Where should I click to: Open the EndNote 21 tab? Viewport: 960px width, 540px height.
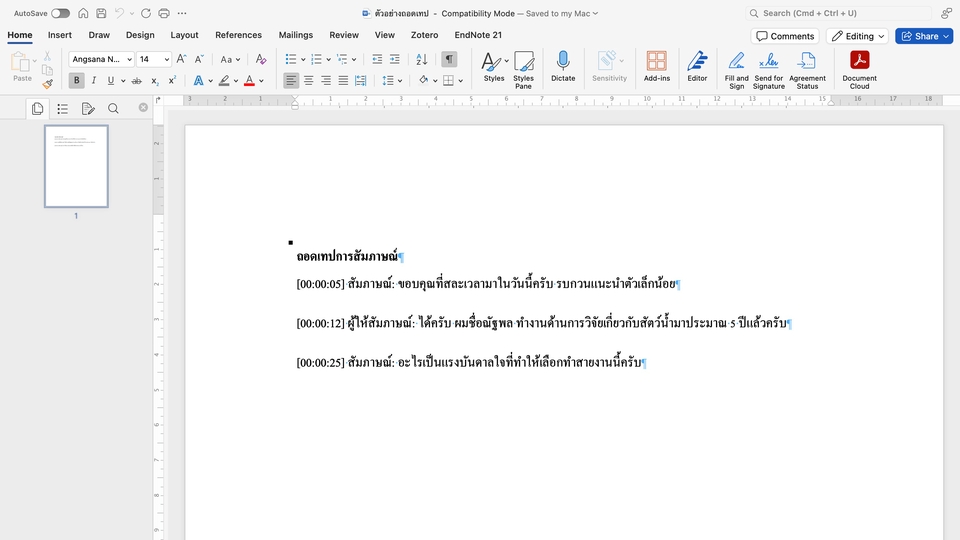click(x=478, y=35)
